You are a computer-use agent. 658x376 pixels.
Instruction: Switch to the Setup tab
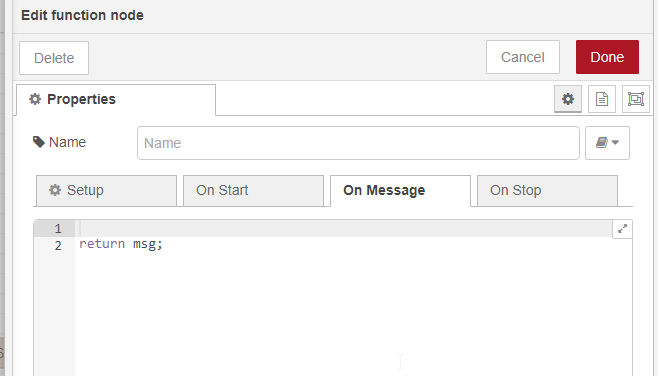tap(106, 191)
